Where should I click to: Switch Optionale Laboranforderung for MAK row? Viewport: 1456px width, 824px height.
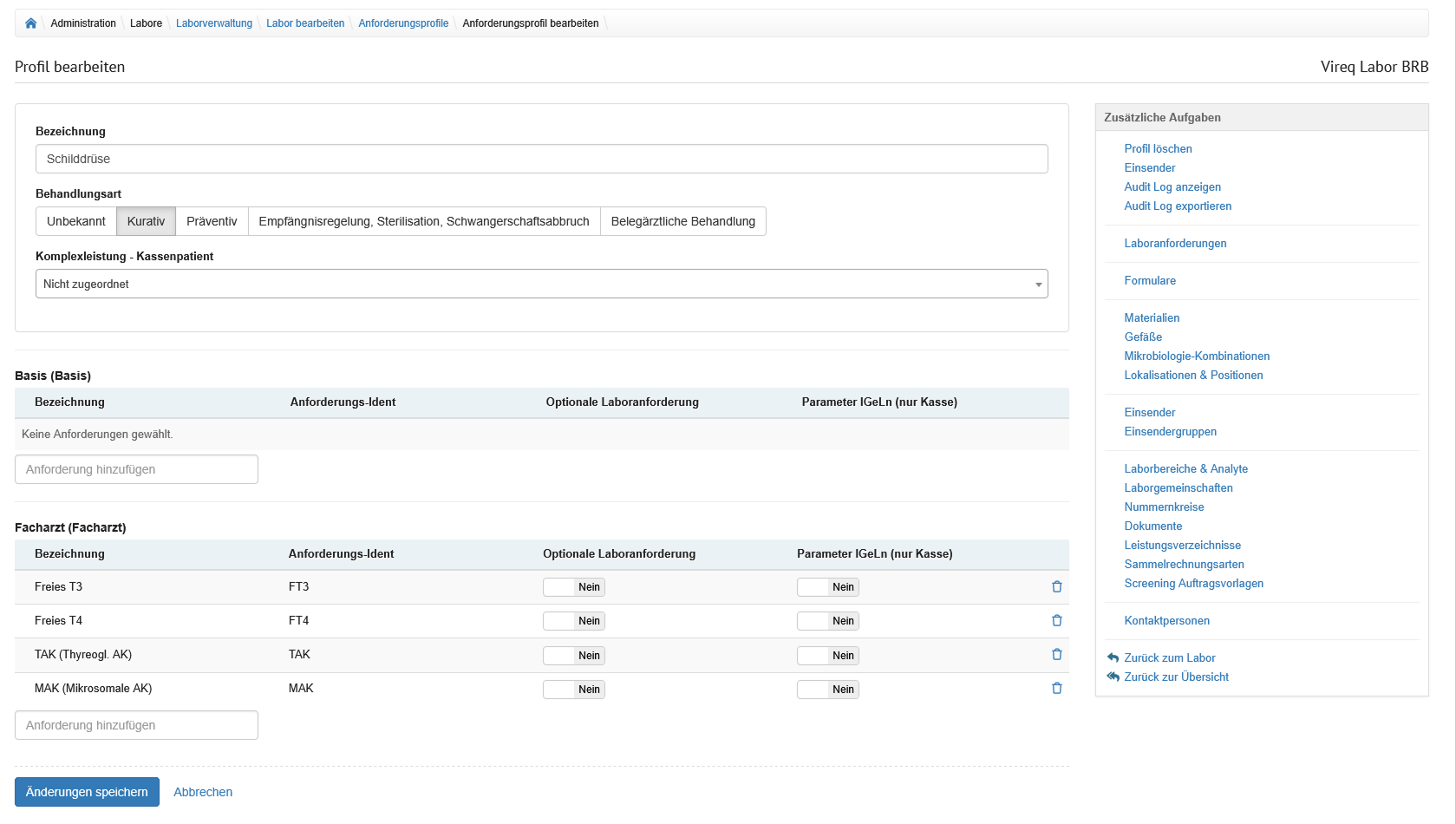[573, 690]
